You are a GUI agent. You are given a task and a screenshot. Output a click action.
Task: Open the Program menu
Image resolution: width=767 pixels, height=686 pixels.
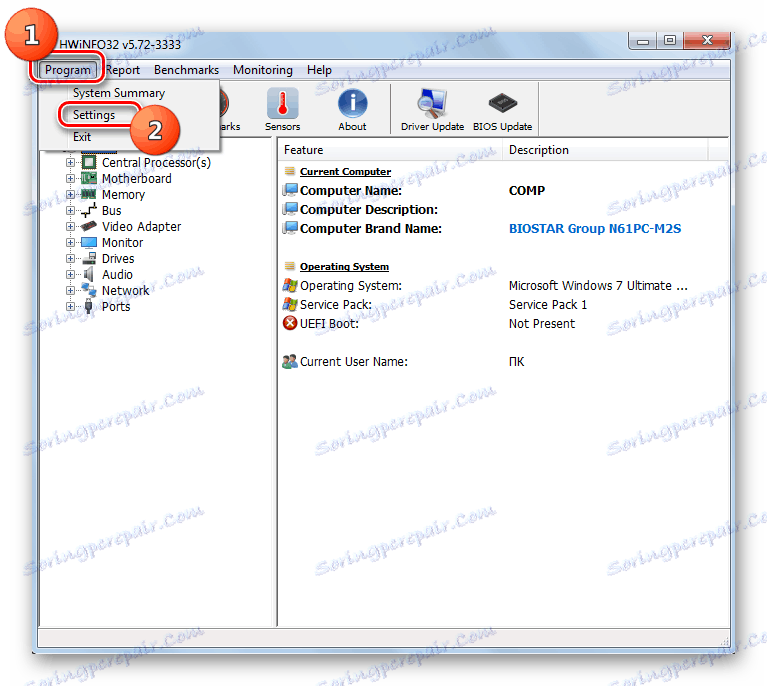(x=68, y=70)
